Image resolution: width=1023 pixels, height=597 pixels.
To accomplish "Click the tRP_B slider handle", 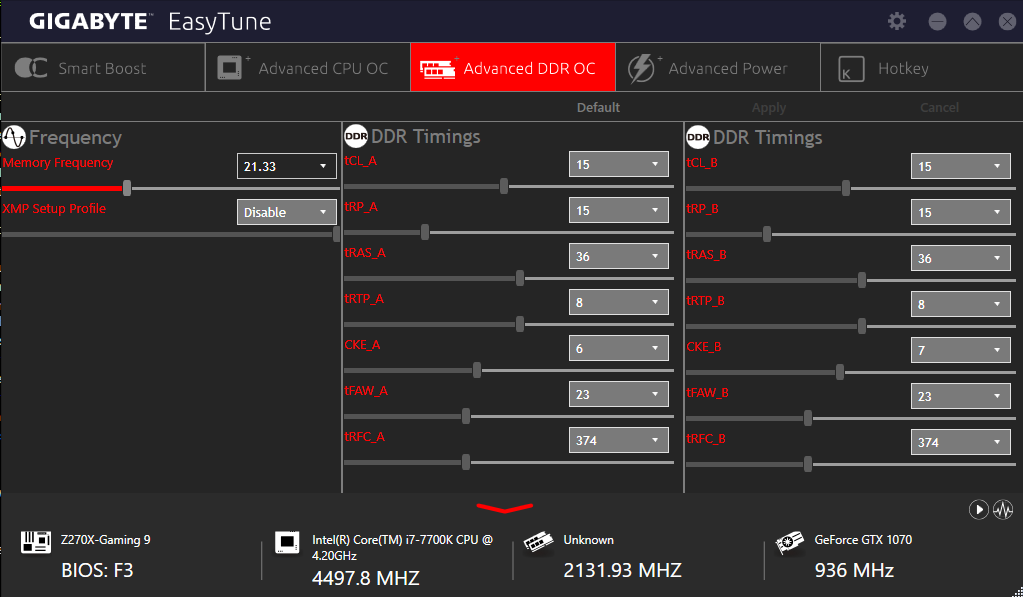I will [767, 234].
